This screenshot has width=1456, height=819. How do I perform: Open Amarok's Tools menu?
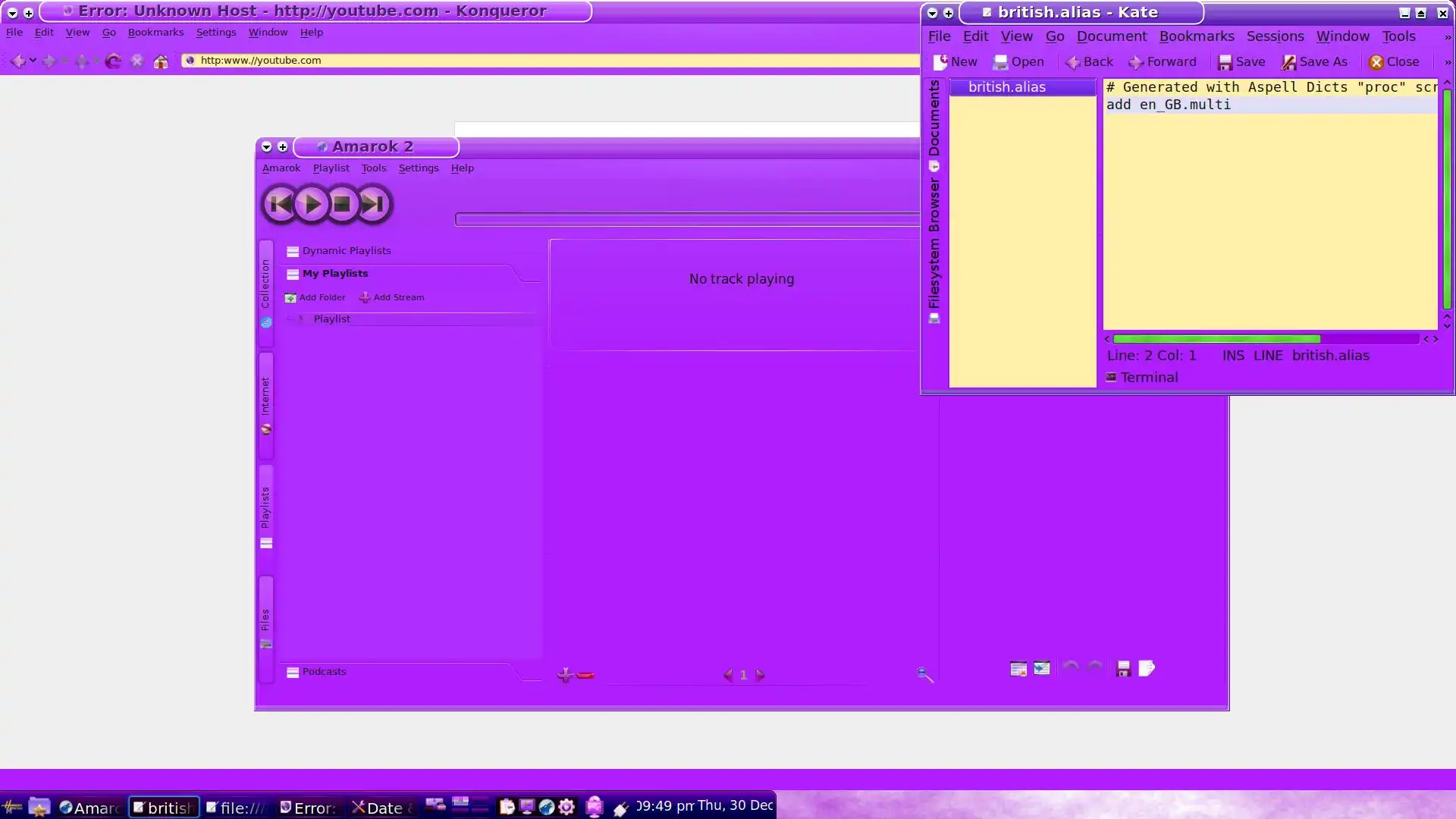373,168
